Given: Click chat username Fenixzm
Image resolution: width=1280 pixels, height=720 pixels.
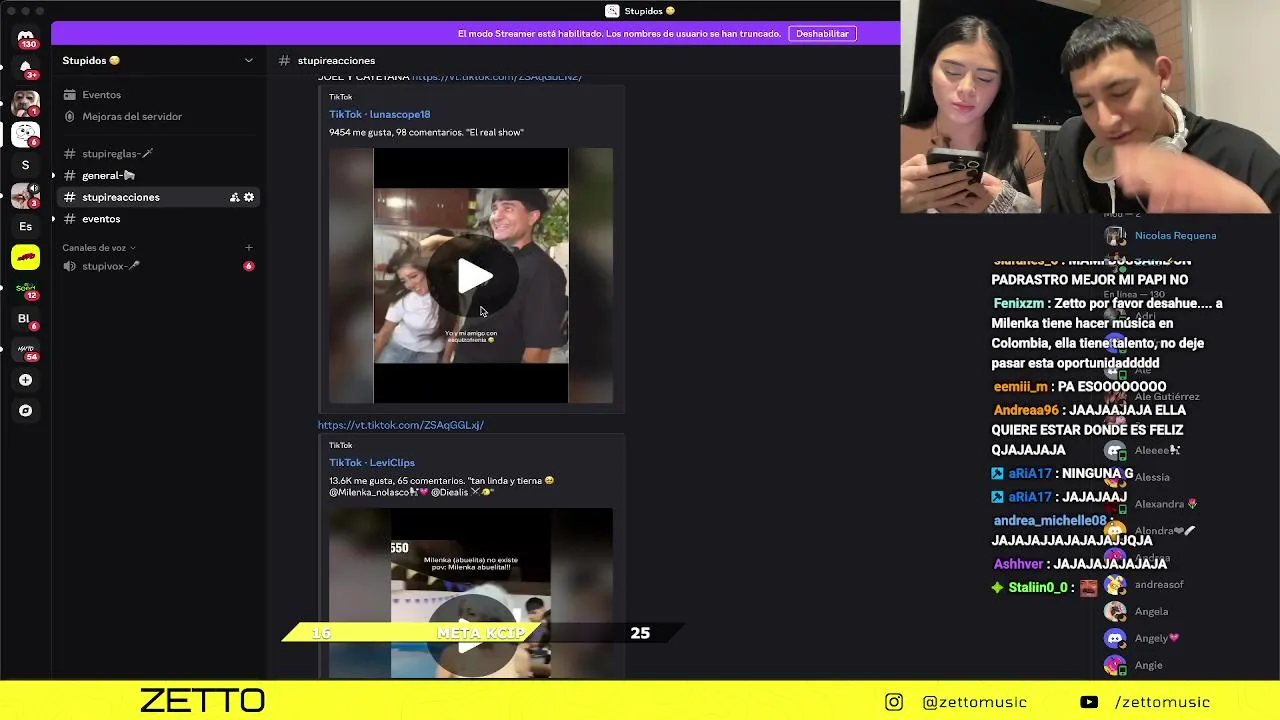Looking at the screenshot, I should [x=1018, y=303].
